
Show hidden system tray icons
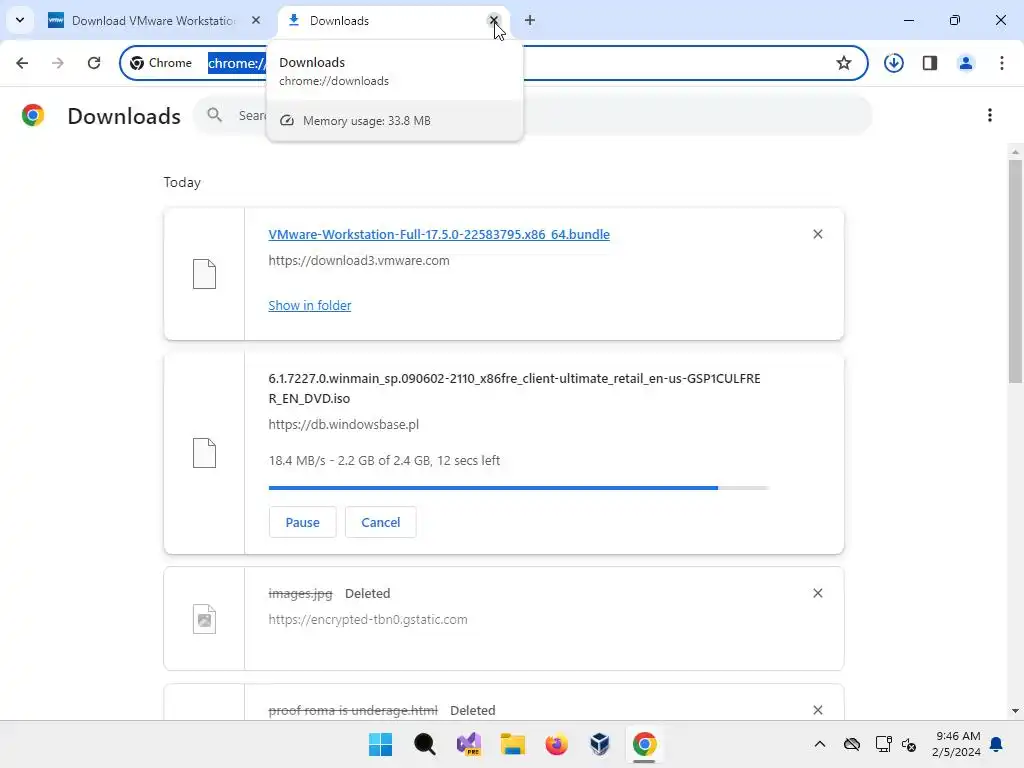click(820, 744)
